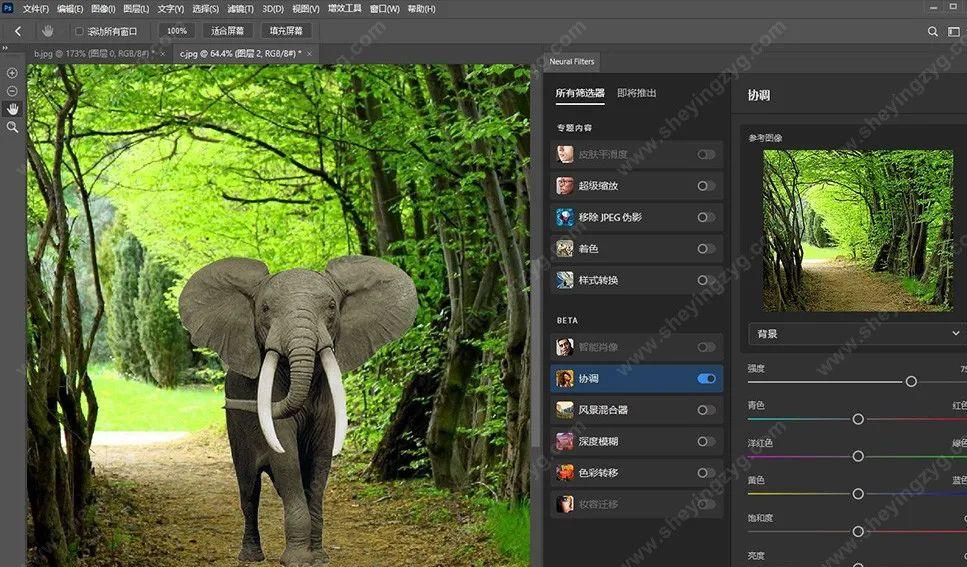Enable the 着色 filter toggle
The width and height of the screenshot is (967, 567).
coord(706,249)
